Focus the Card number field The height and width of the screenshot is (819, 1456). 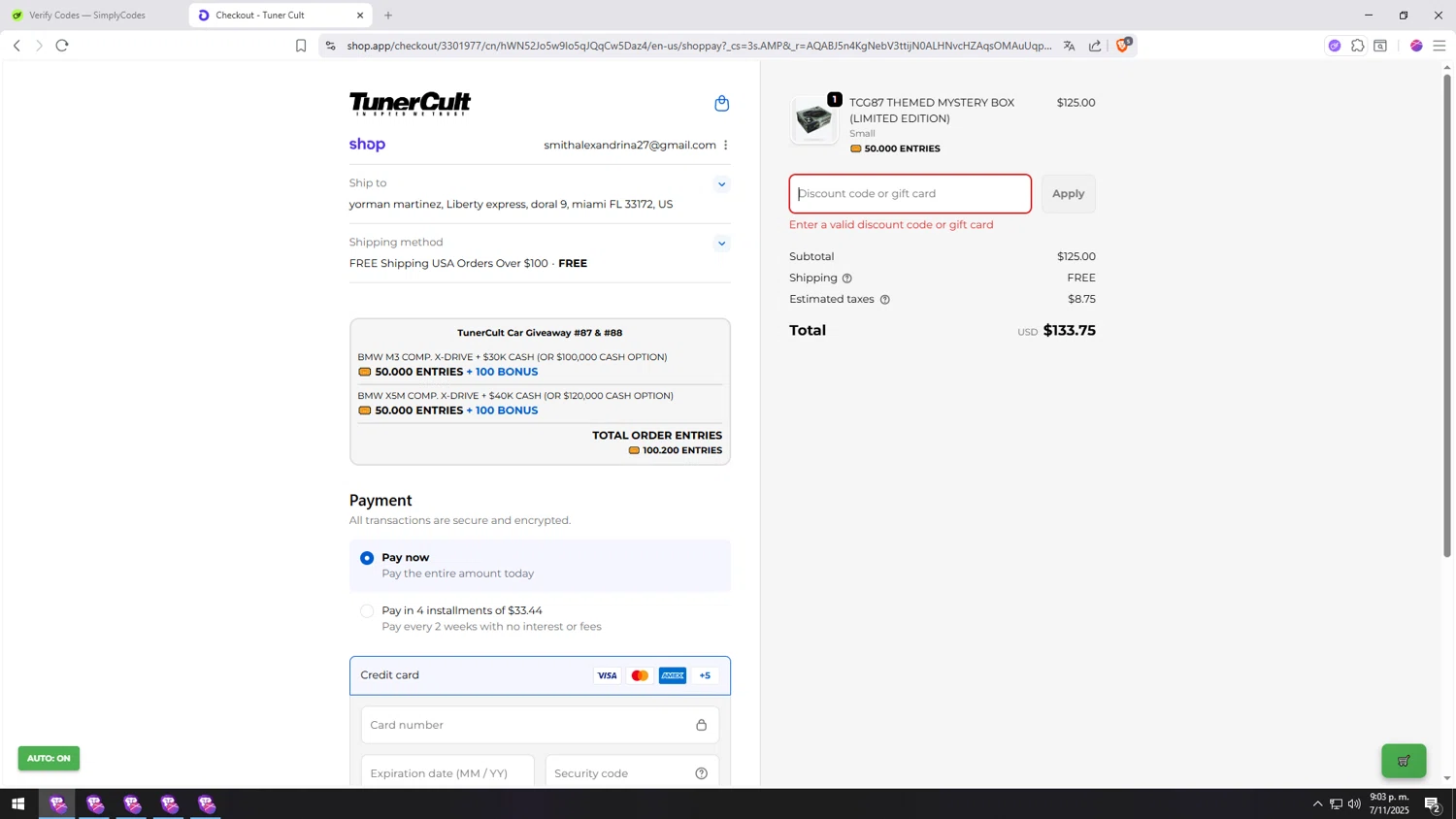click(x=529, y=725)
